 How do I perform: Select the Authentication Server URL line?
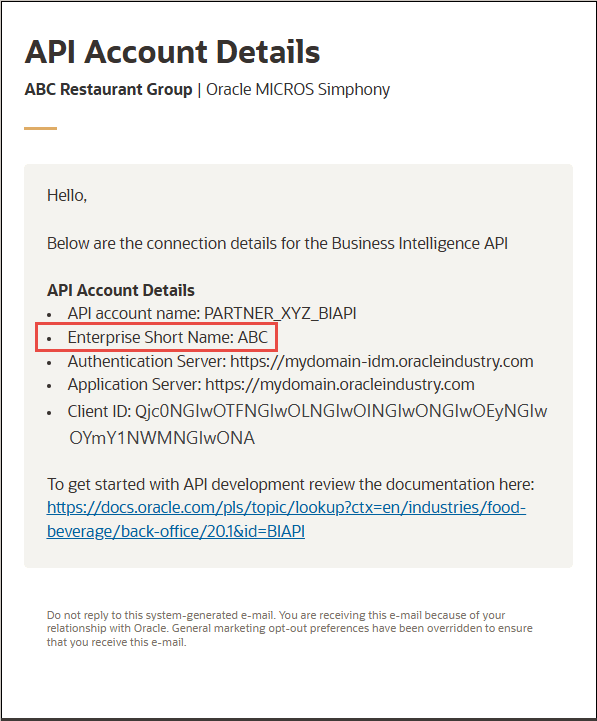[x=300, y=361]
